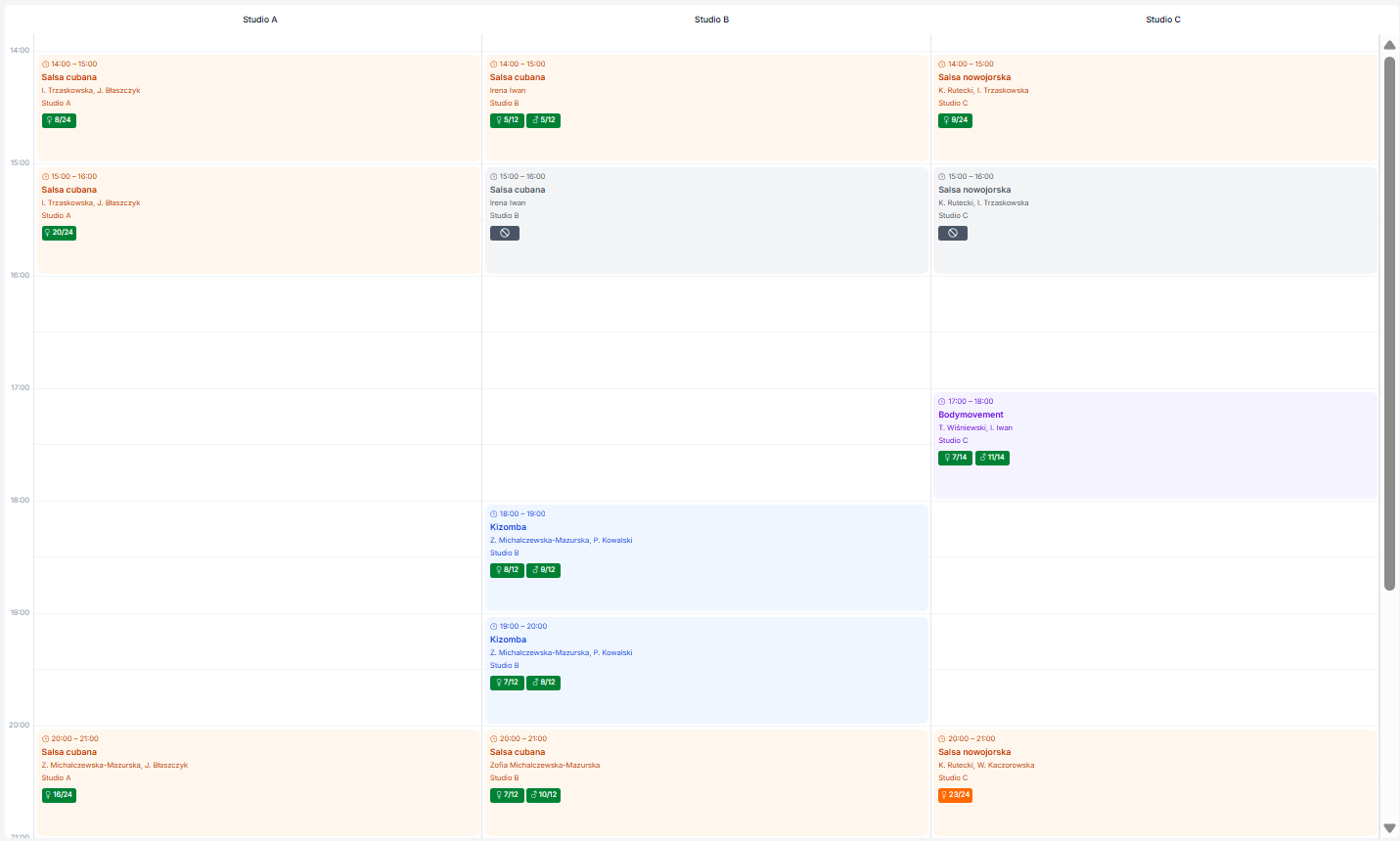
Task: Click cancelled icon on Studio B 15:00 Salsa cubana
Action: pos(504,234)
